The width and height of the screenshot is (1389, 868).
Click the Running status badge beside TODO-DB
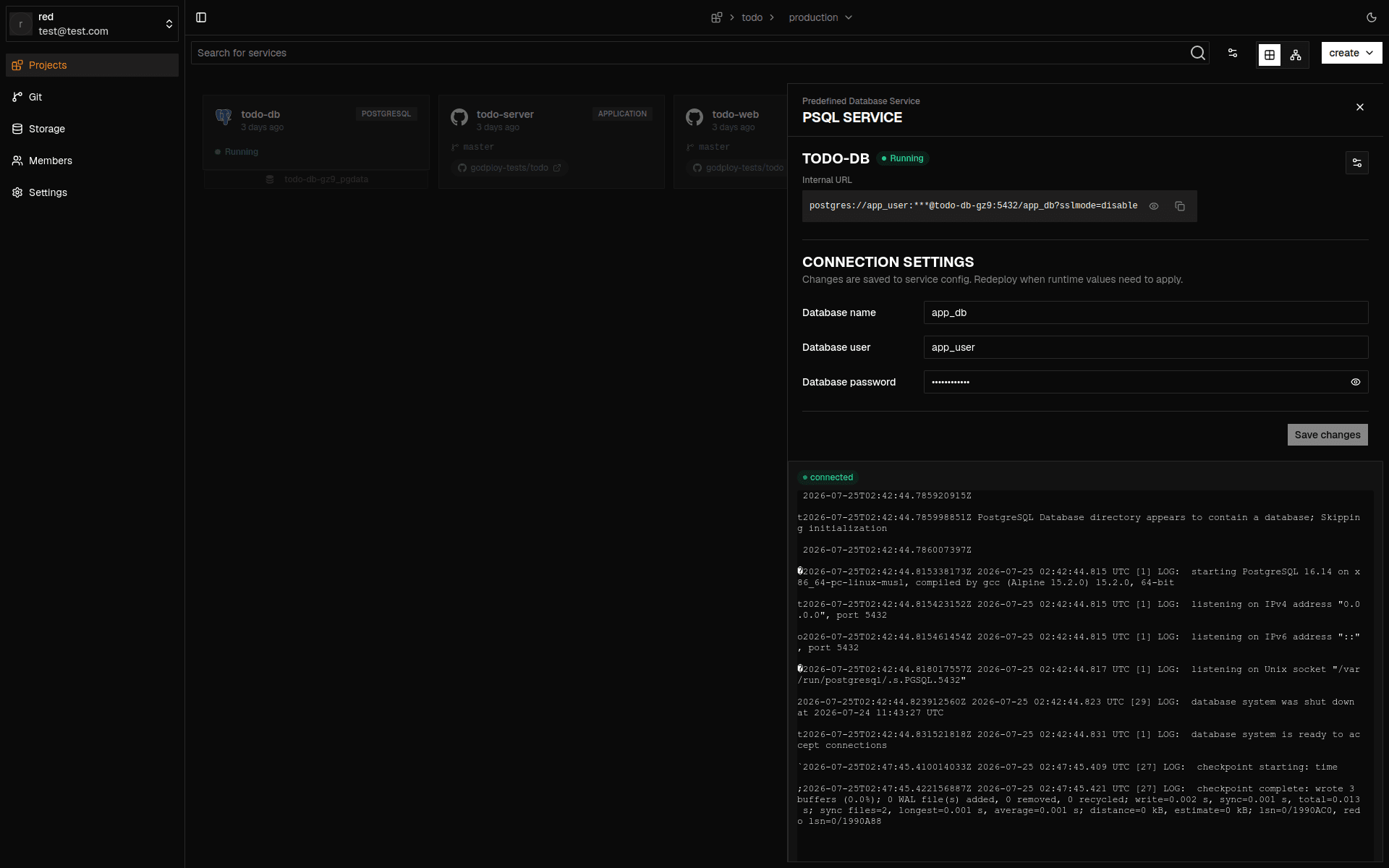point(902,158)
